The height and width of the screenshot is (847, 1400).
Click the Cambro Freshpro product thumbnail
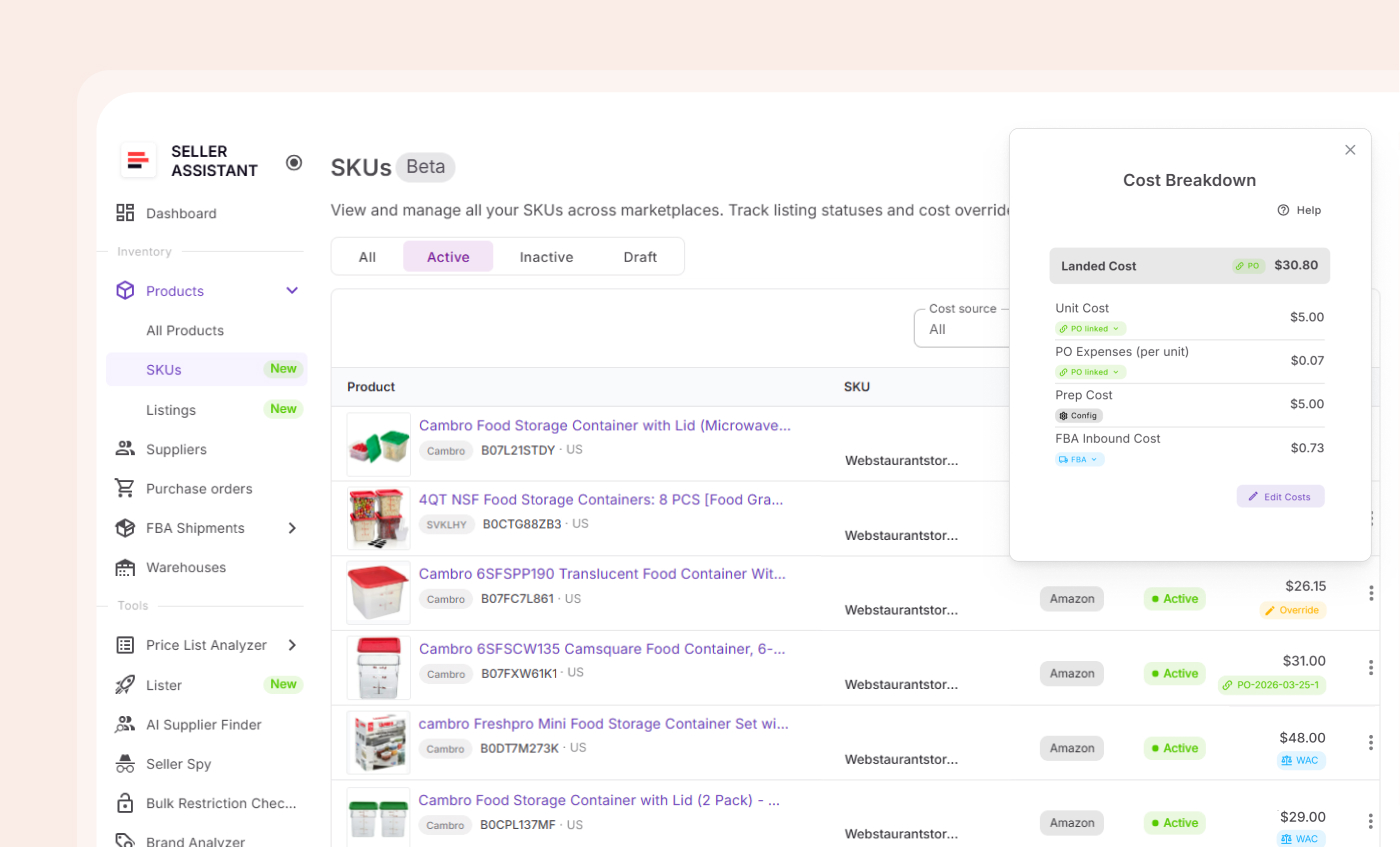point(377,742)
